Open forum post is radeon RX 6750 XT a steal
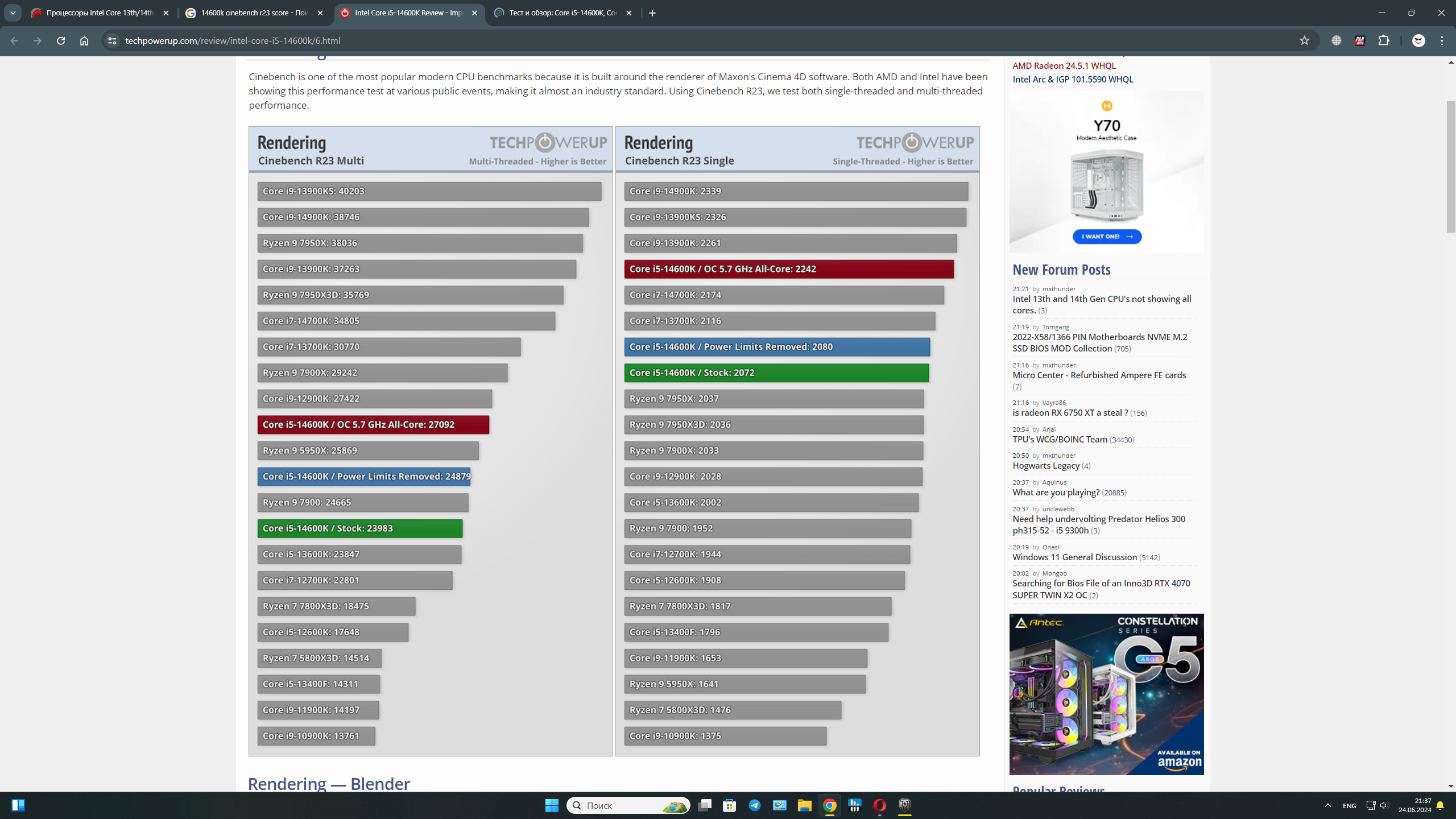The height and width of the screenshot is (819, 1456). coord(1069,412)
